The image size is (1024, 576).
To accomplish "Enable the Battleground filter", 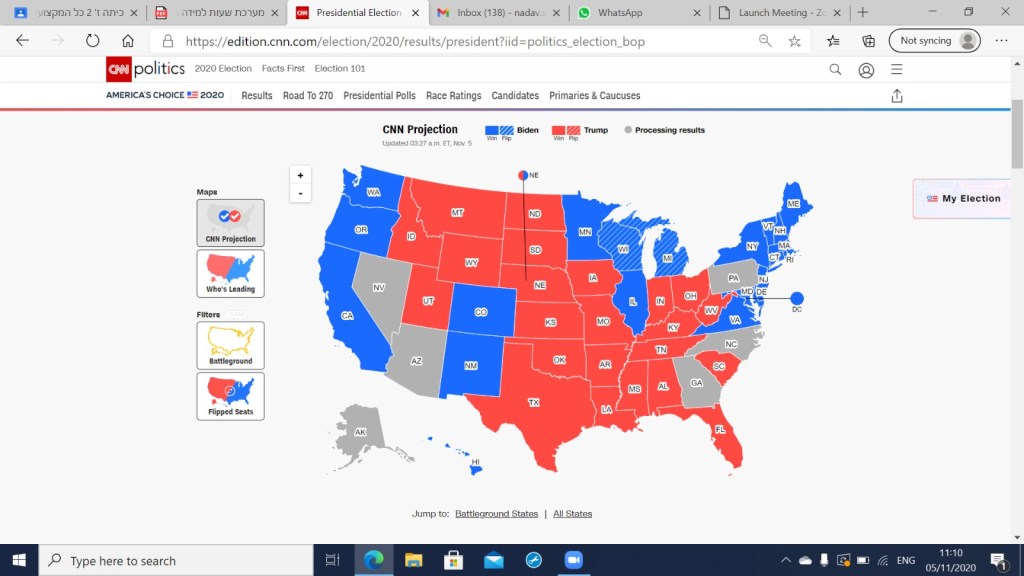I will (231, 345).
